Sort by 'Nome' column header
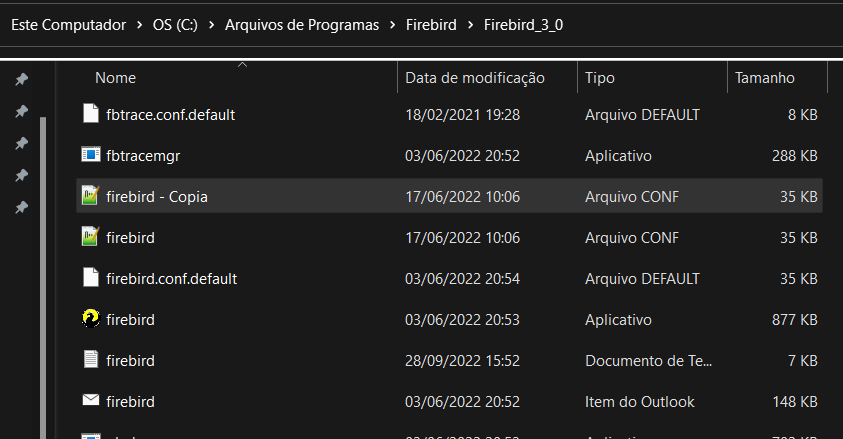The height and width of the screenshot is (439, 843). (x=116, y=78)
